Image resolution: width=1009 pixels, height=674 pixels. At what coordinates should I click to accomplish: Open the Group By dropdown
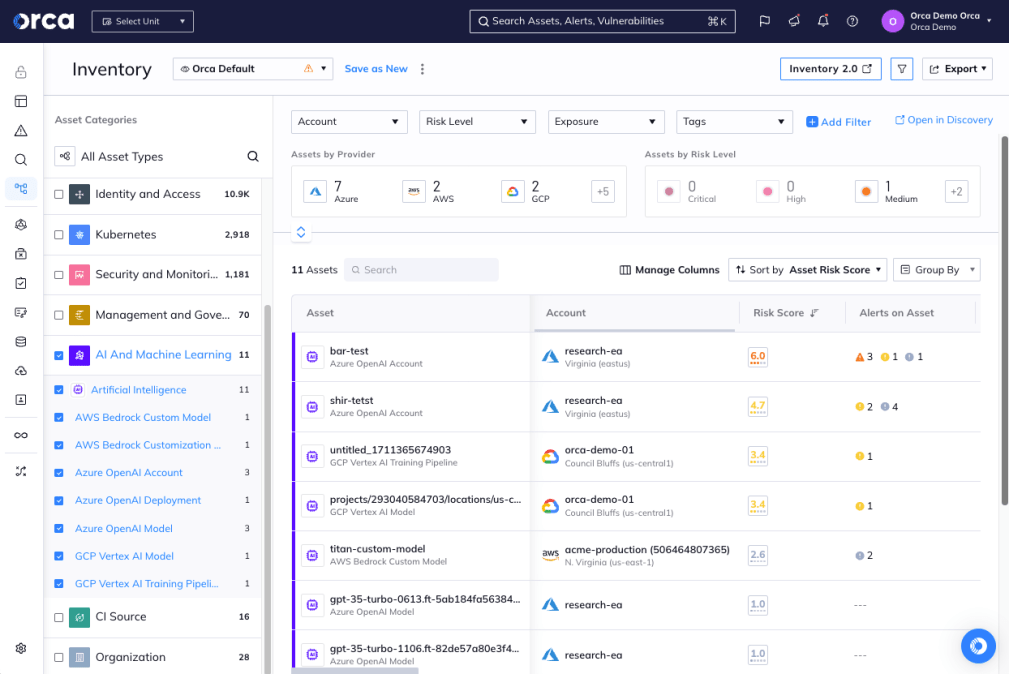(x=936, y=270)
